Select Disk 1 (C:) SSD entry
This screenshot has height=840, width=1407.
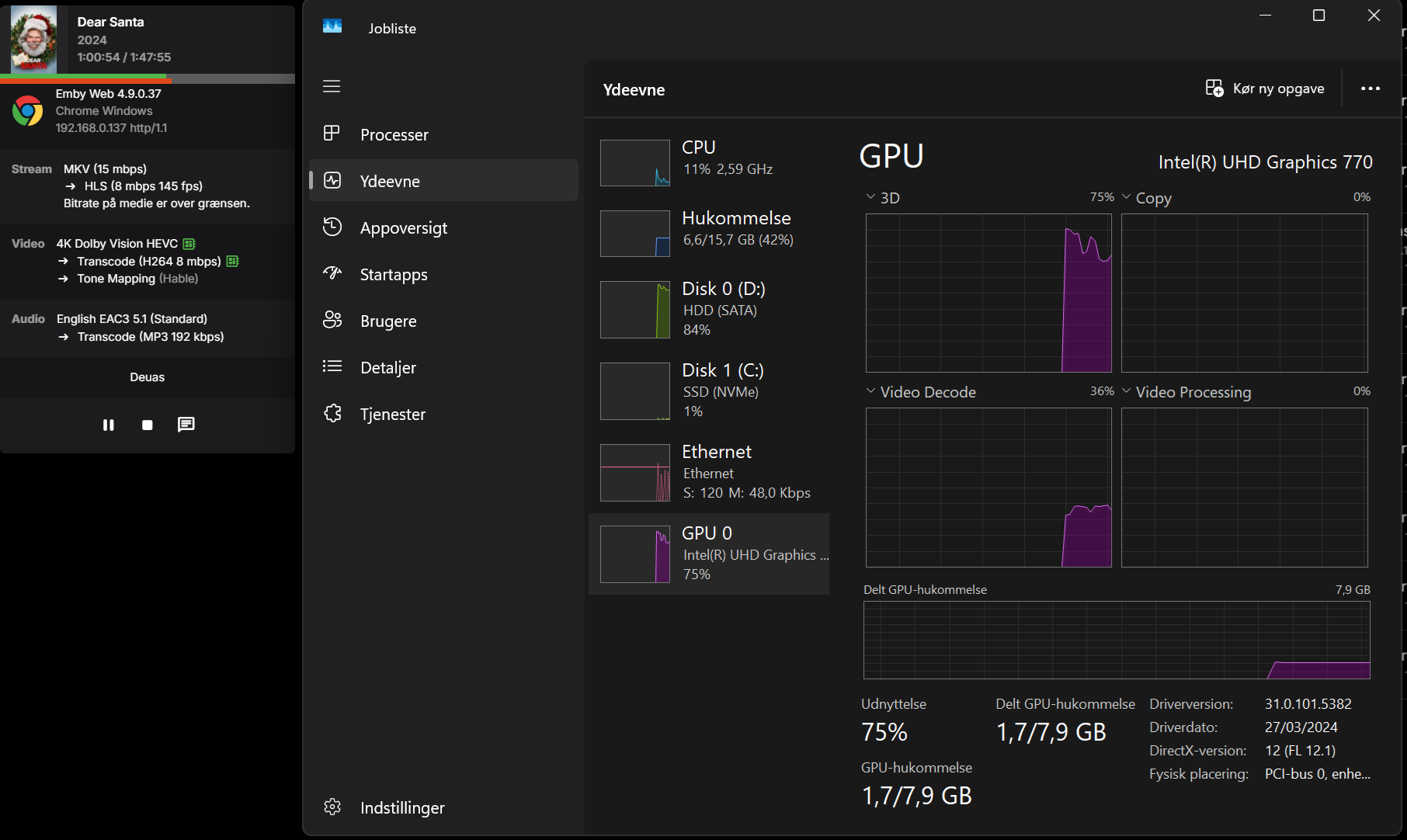[x=709, y=390]
